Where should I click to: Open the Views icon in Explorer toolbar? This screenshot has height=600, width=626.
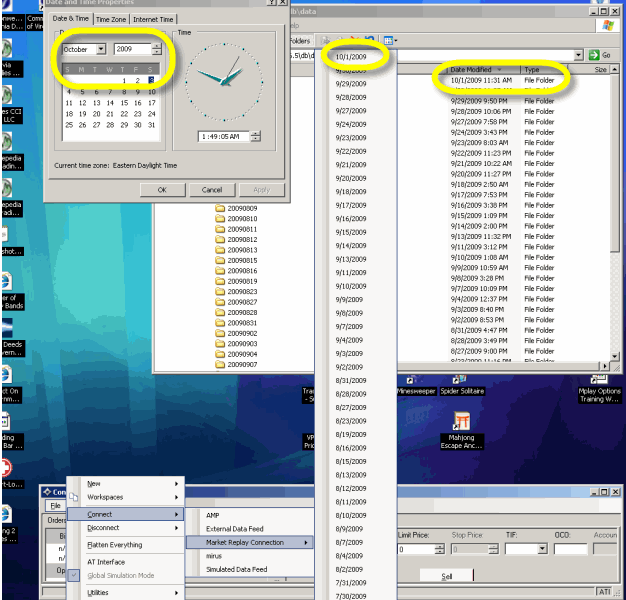(x=388, y=40)
